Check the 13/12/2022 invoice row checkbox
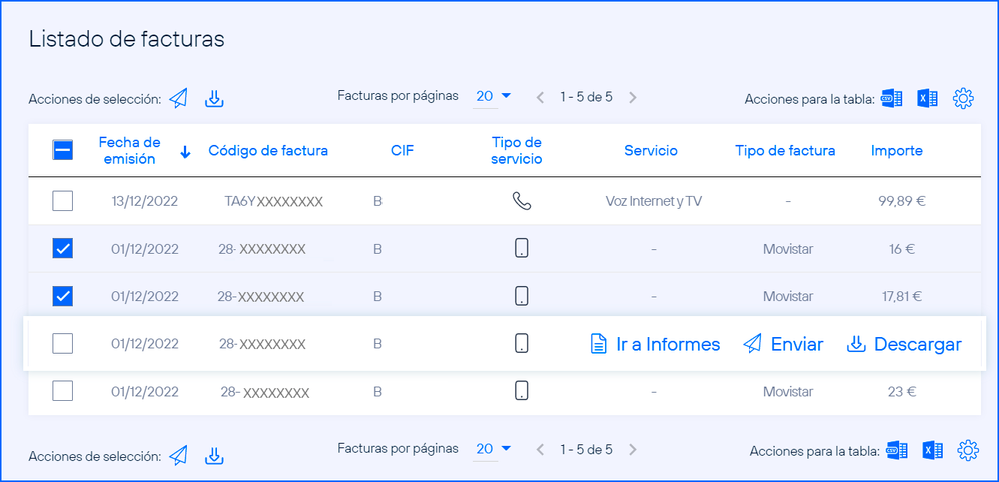The width and height of the screenshot is (999, 482). (62, 201)
